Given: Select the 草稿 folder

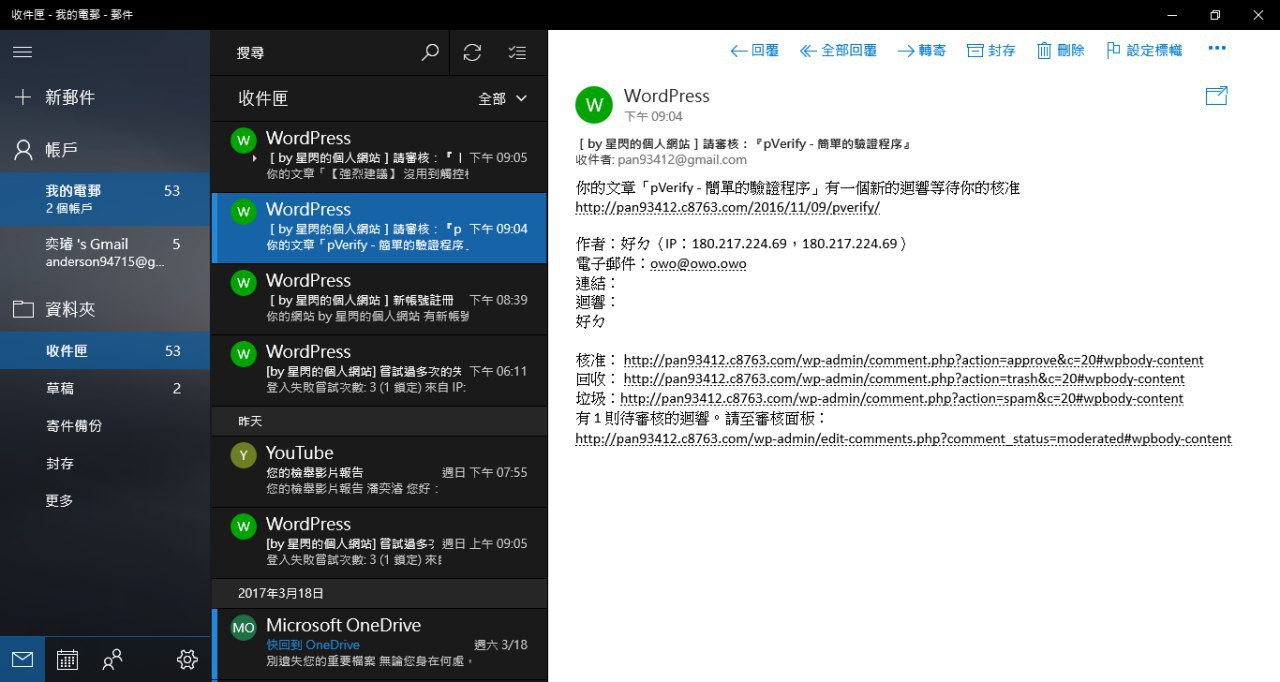Looking at the screenshot, I should (x=59, y=388).
